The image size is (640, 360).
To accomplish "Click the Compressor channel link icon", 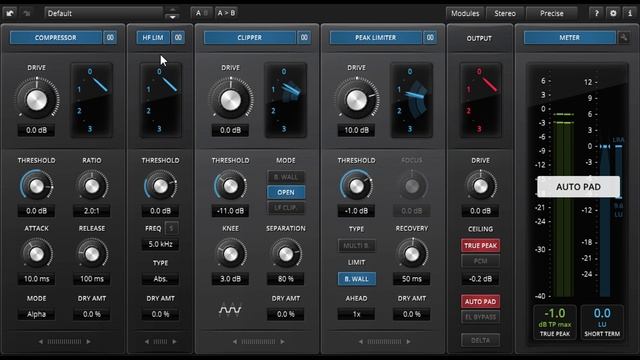I will 110,38.
